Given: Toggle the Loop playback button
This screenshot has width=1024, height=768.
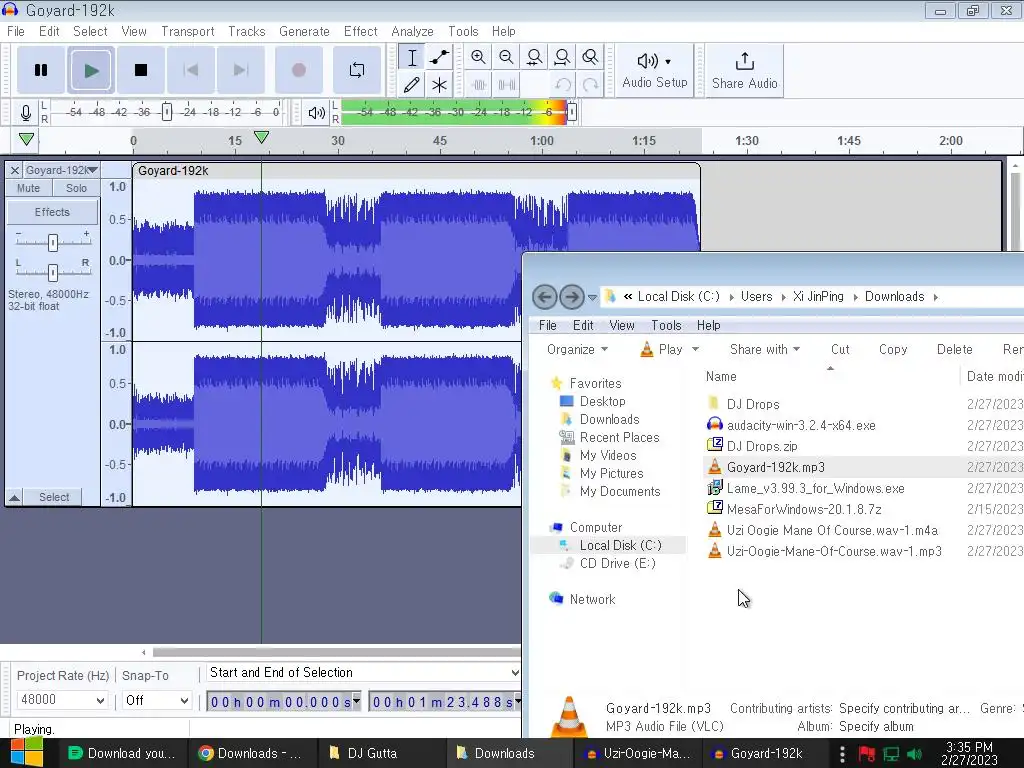Looking at the screenshot, I should [357, 70].
